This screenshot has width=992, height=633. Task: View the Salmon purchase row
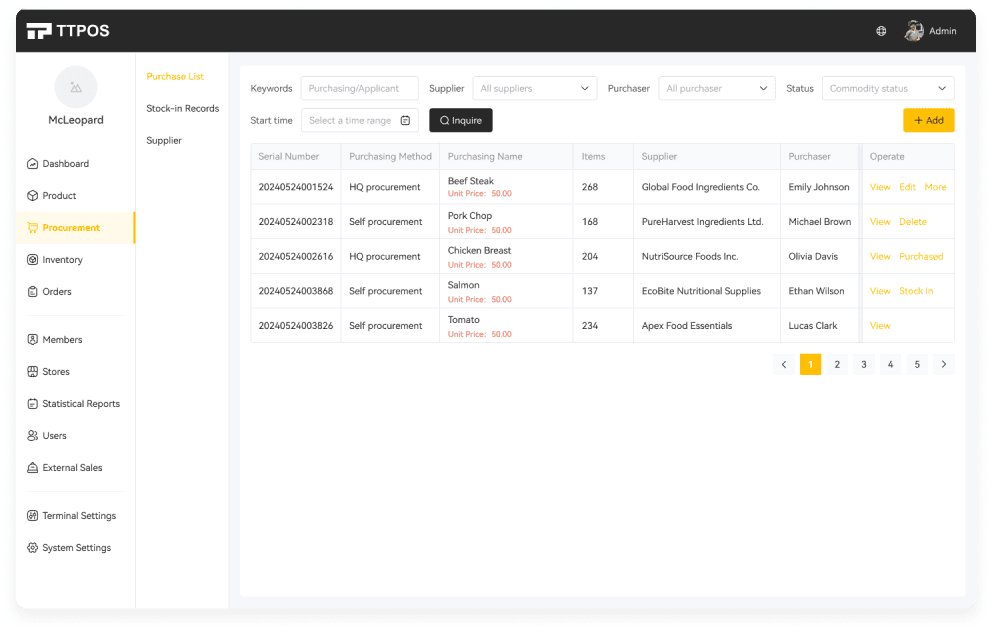tap(880, 291)
